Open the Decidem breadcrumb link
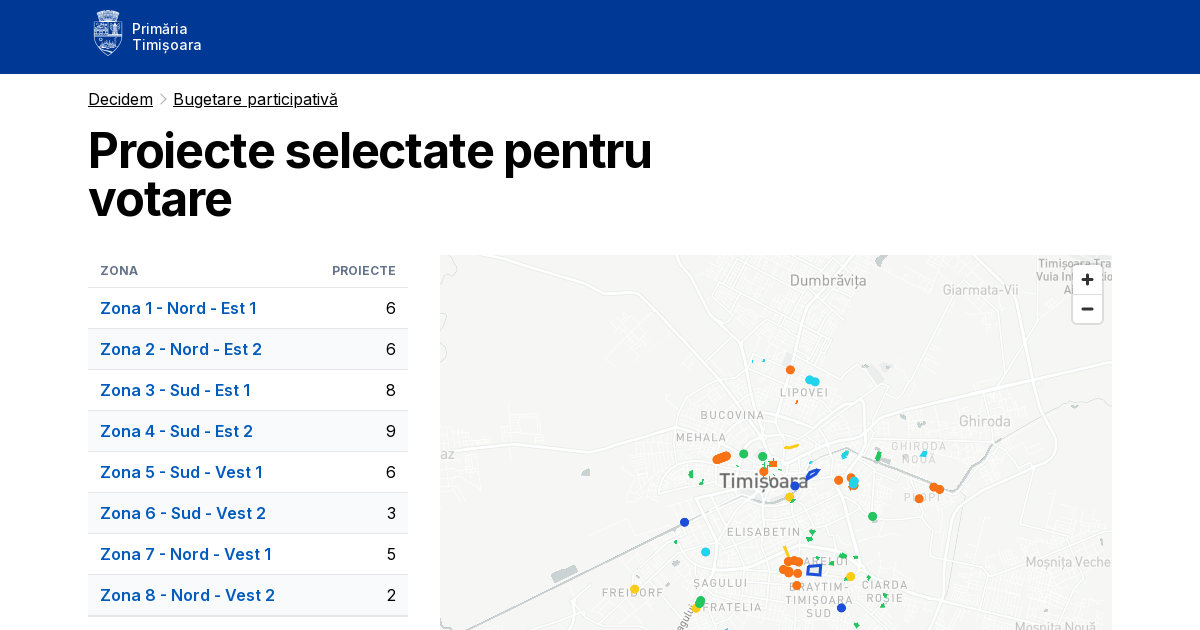The width and height of the screenshot is (1200, 630). [x=120, y=99]
